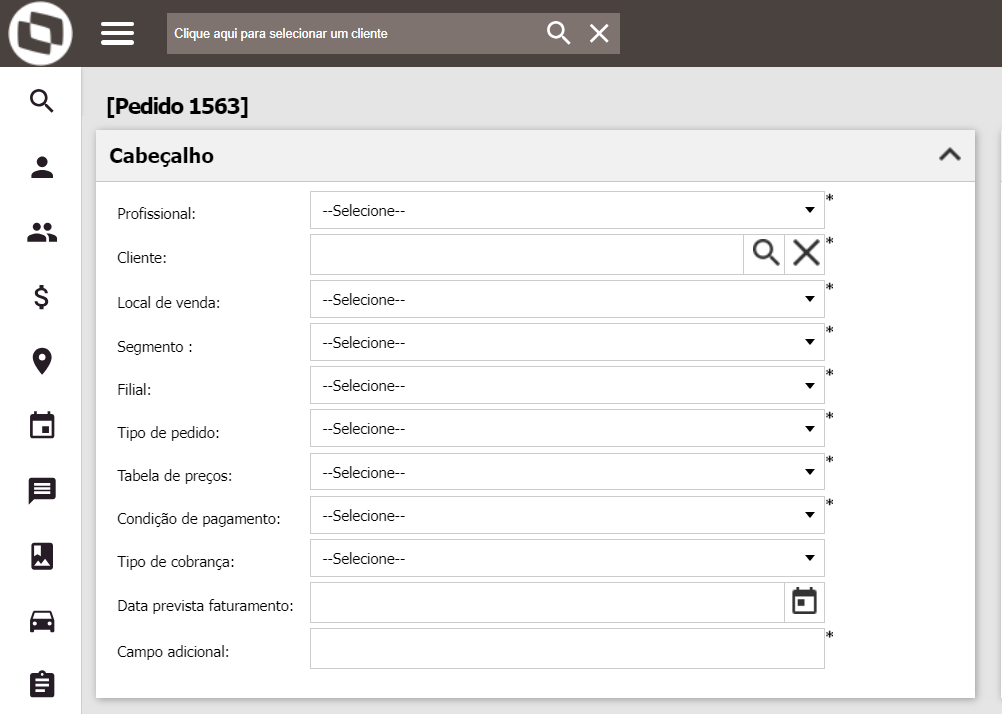Open the hamburger main menu
Screen dimensions: 1002x714
(x=117, y=33)
